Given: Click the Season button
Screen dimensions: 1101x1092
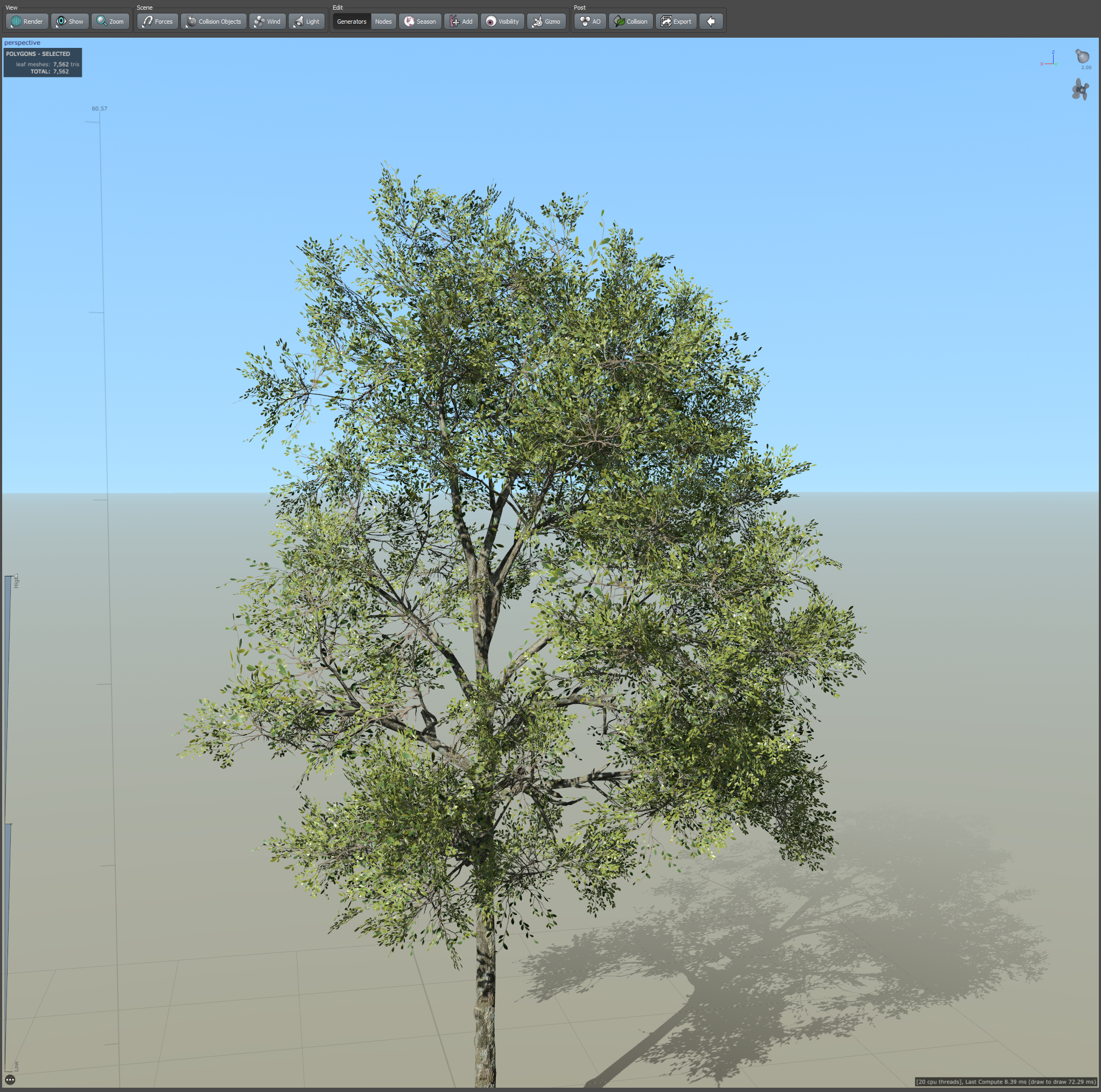Looking at the screenshot, I should (x=420, y=22).
